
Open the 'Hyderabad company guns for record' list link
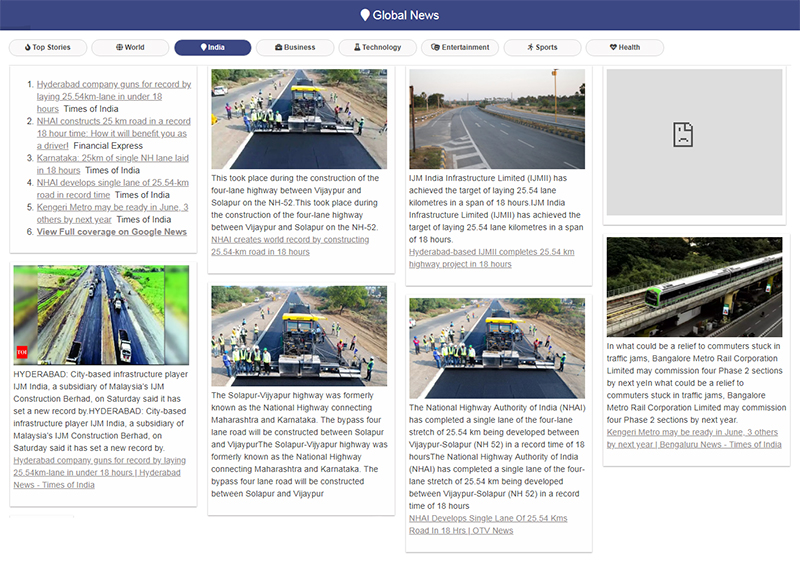coord(114,96)
